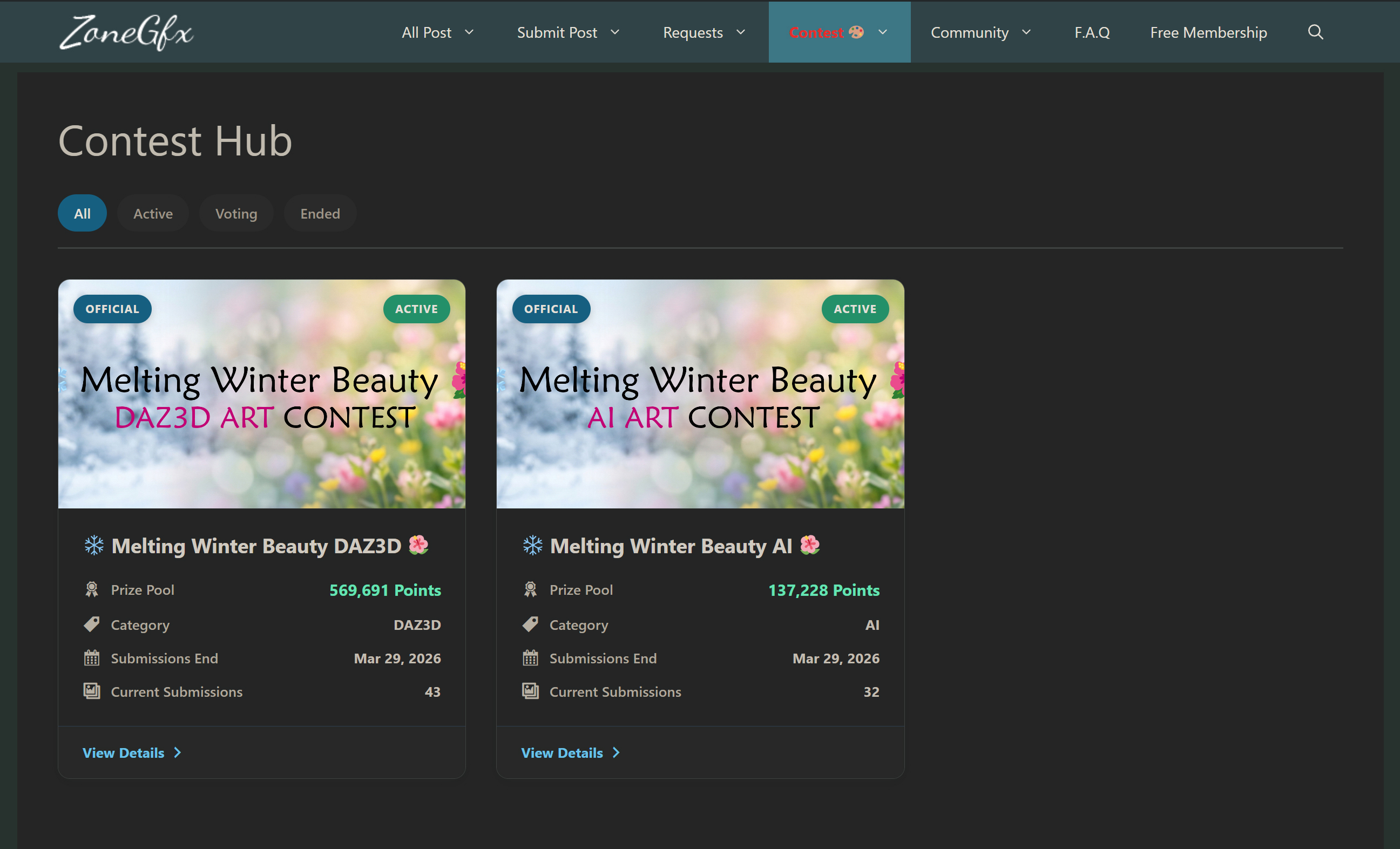Screen dimensions: 1400x849
Task: Click the 569,691 Points prize value
Action: 385,590
